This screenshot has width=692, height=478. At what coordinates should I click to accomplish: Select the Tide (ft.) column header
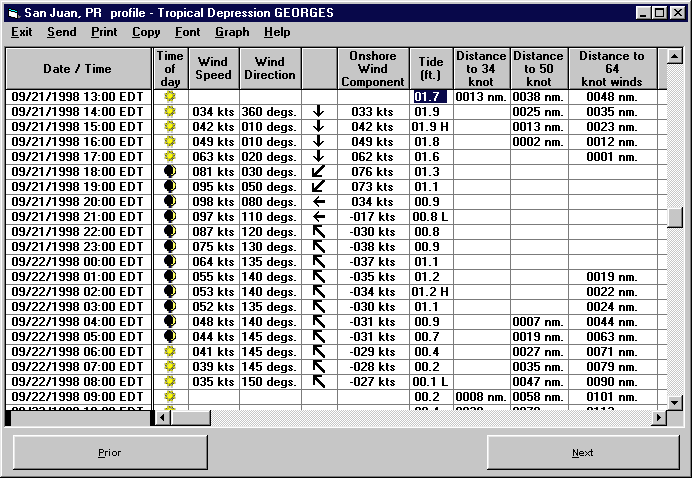coord(431,69)
